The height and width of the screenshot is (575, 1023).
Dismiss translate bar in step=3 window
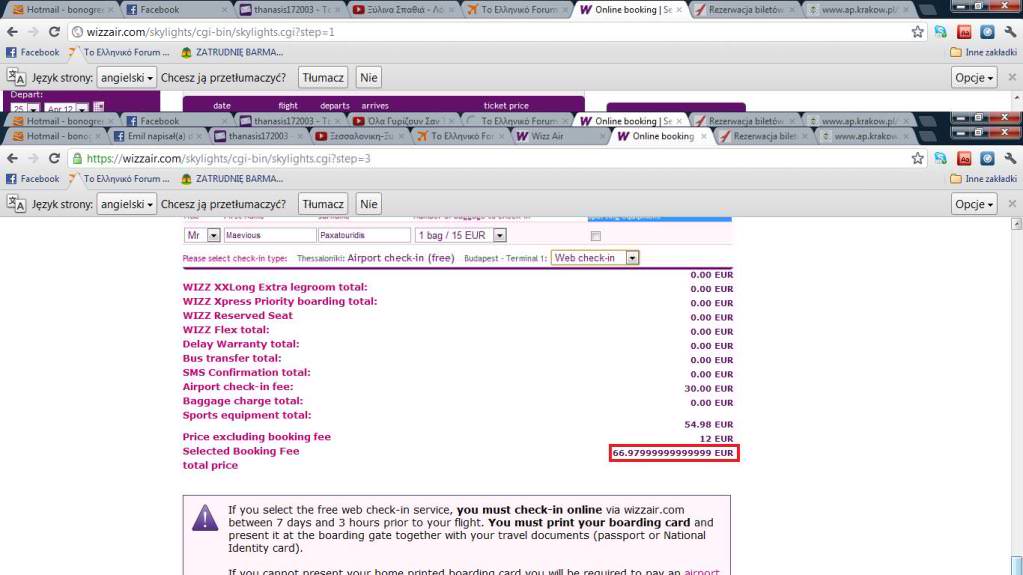pos(1012,204)
